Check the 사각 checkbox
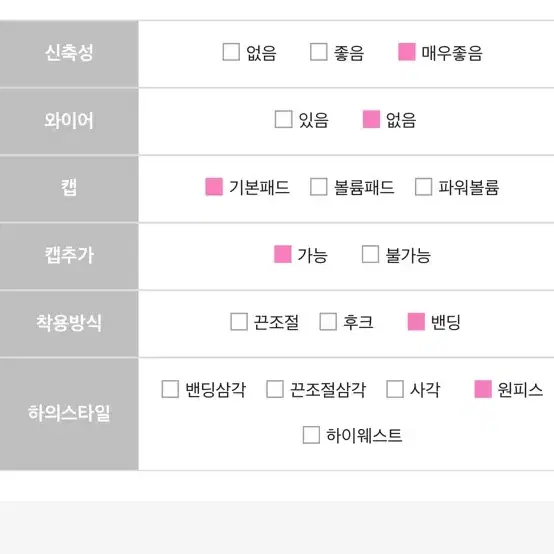 click(395, 389)
